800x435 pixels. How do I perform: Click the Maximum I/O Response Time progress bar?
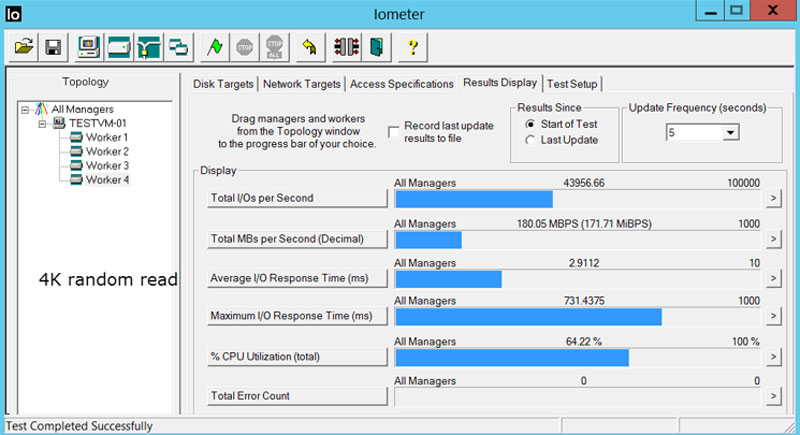click(578, 317)
